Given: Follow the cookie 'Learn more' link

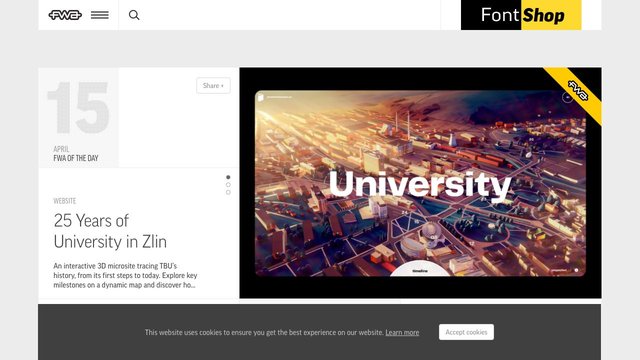Looking at the screenshot, I should 402,332.
